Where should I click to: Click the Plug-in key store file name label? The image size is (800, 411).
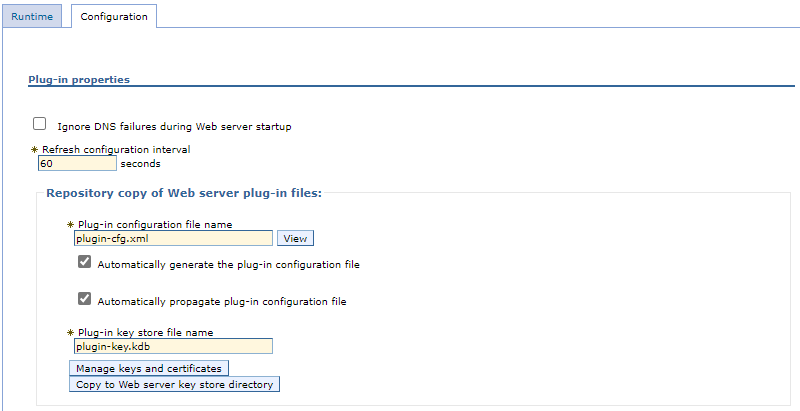click(x=145, y=332)
